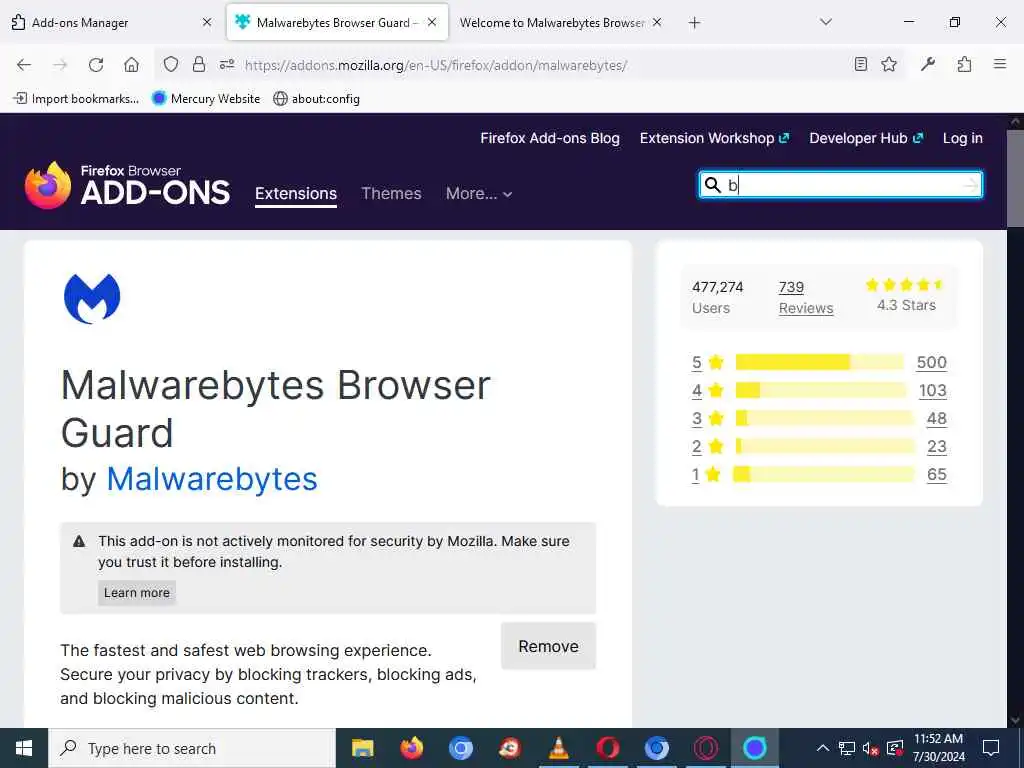Open Import bookmarks... from bookmarks bar

coord(76,99)
